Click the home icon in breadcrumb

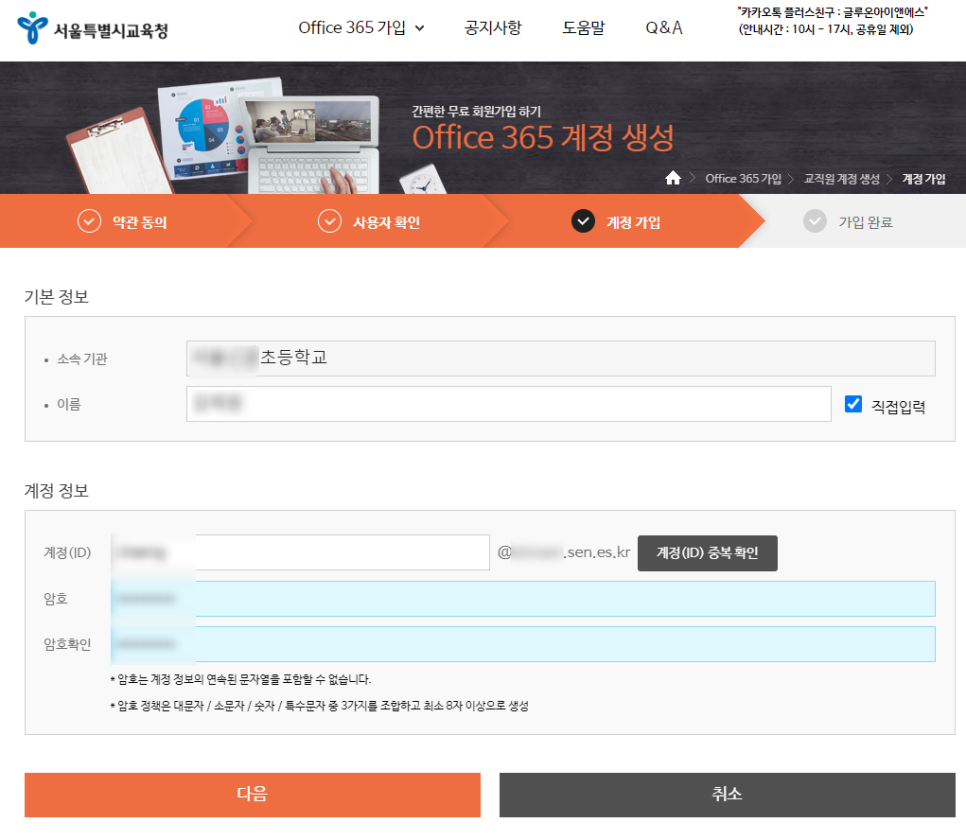click(x=673, y=178)
